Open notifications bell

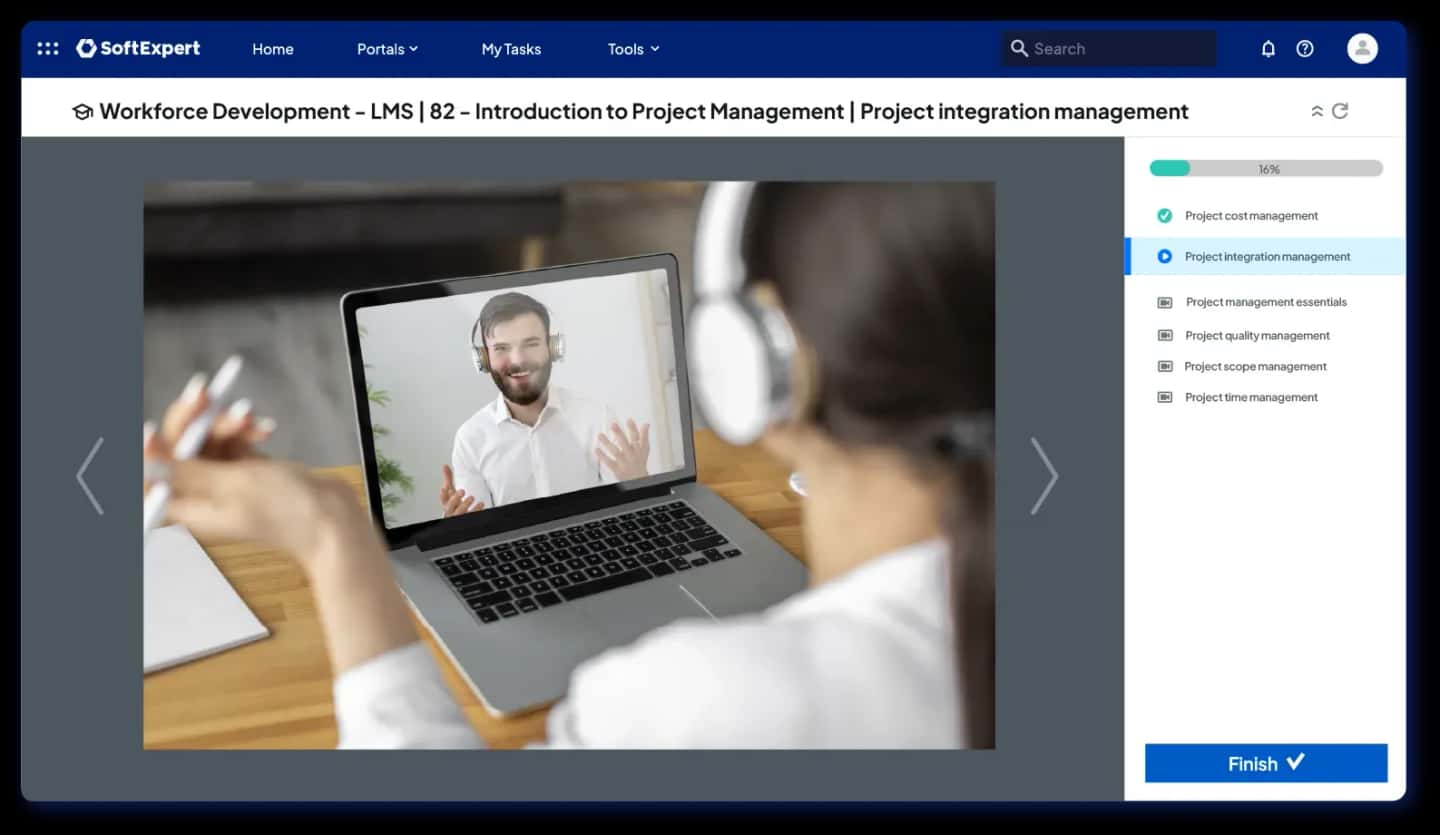point(1268,48)
